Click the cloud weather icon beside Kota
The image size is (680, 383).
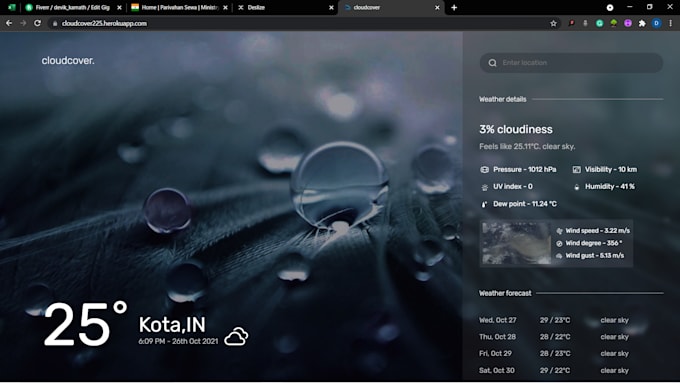[236, 337]
